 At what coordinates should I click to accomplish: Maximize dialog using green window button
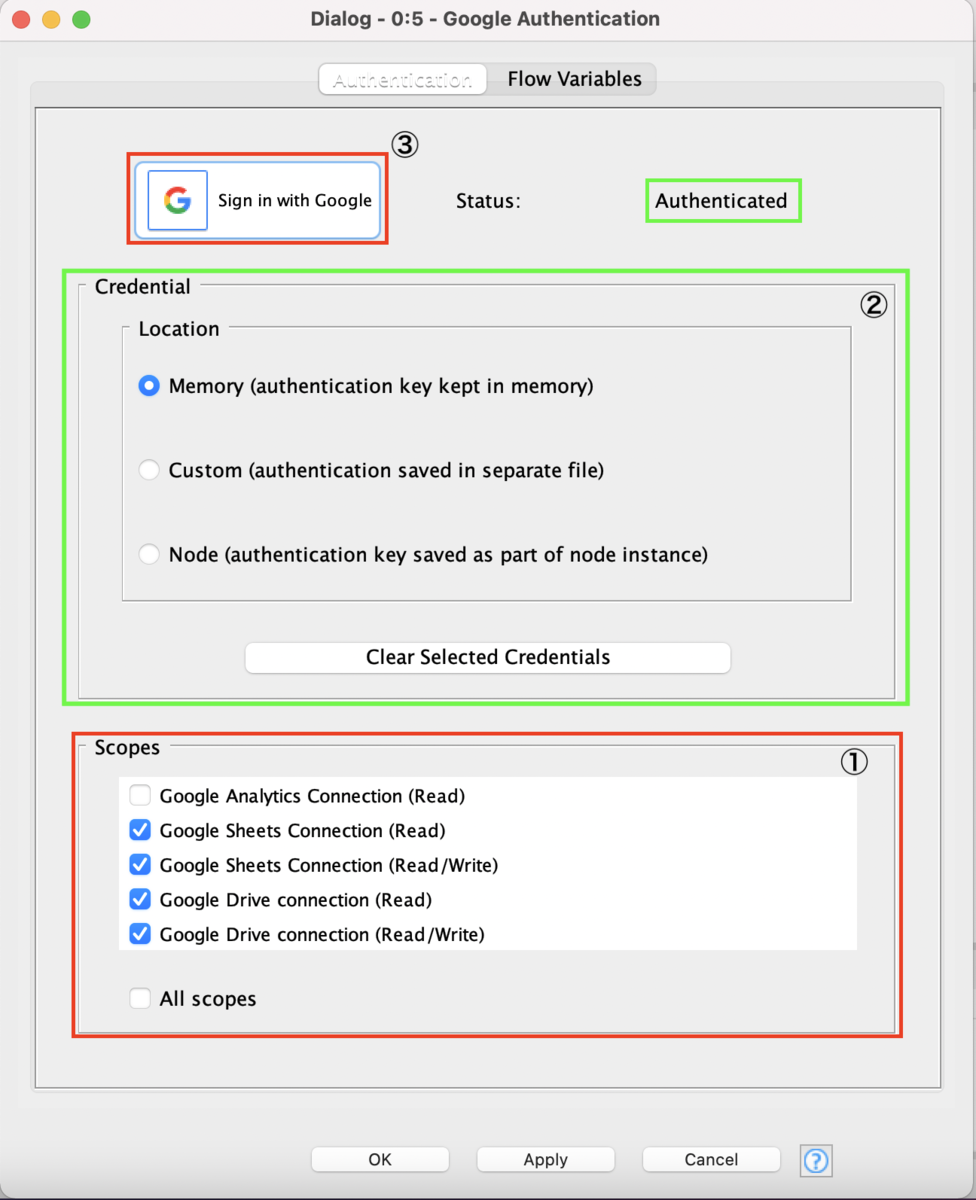pos(81,19)
